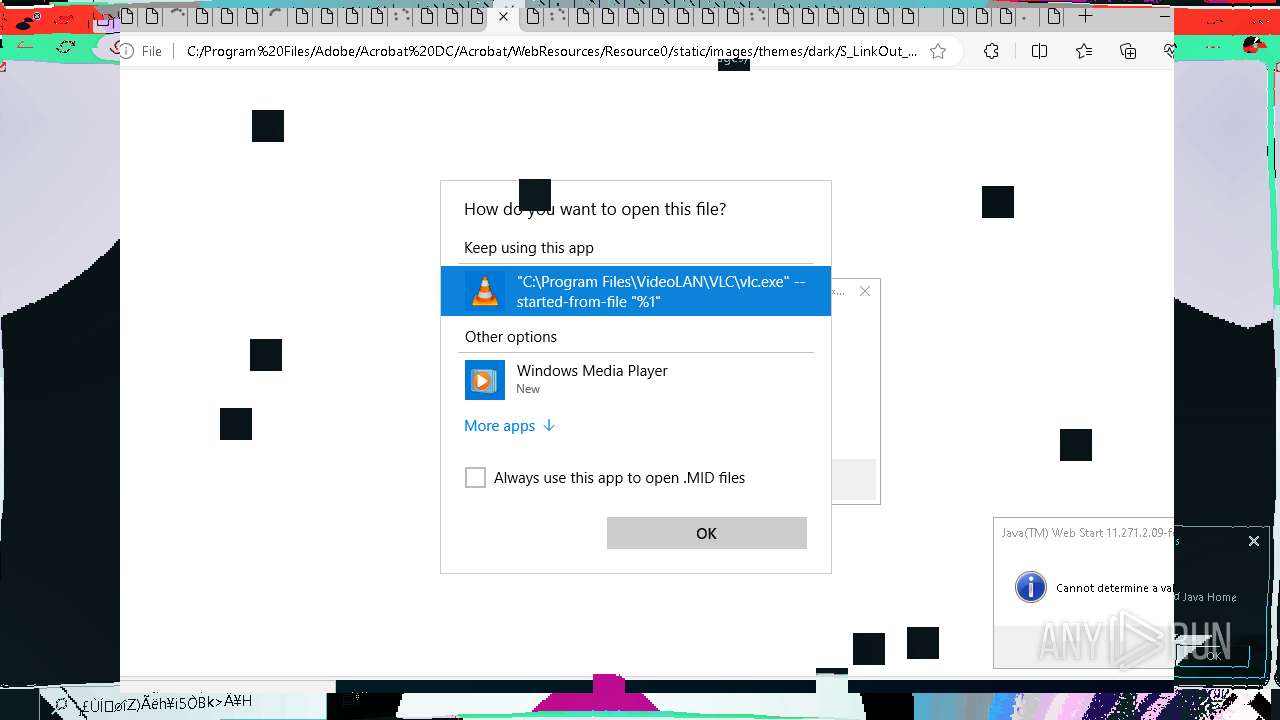
Task: Open the Extensions puzzle icon
Action: pyautogui.click(x=991, y=51)
